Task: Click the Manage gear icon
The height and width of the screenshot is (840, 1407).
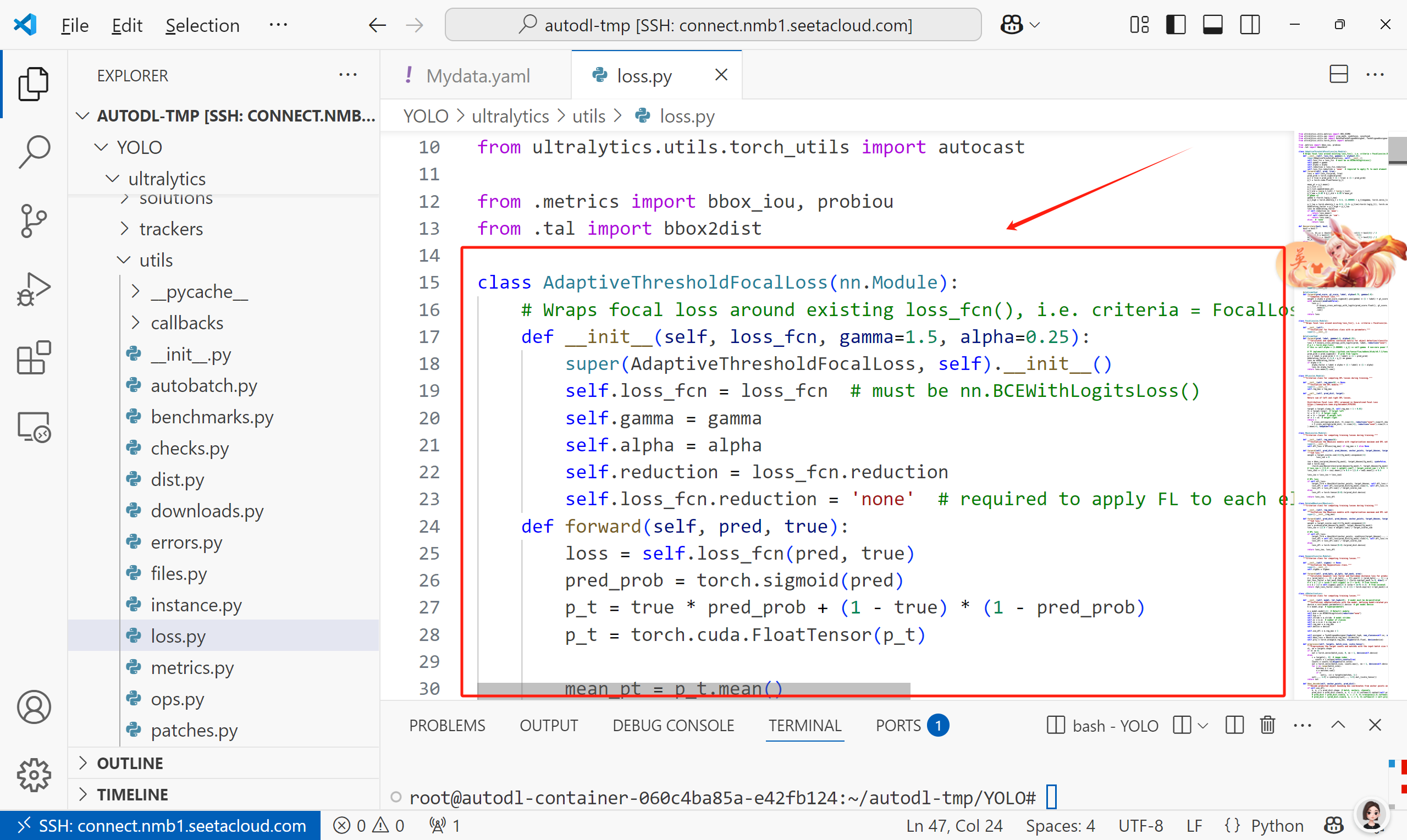Action: pyautogui.click(x=34, y=775)
